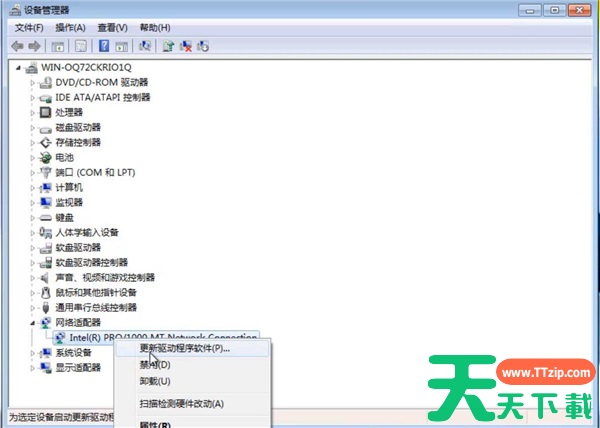Open the 操作(A) menu
This screenshot has height=428, width=600.
[70, 28]
